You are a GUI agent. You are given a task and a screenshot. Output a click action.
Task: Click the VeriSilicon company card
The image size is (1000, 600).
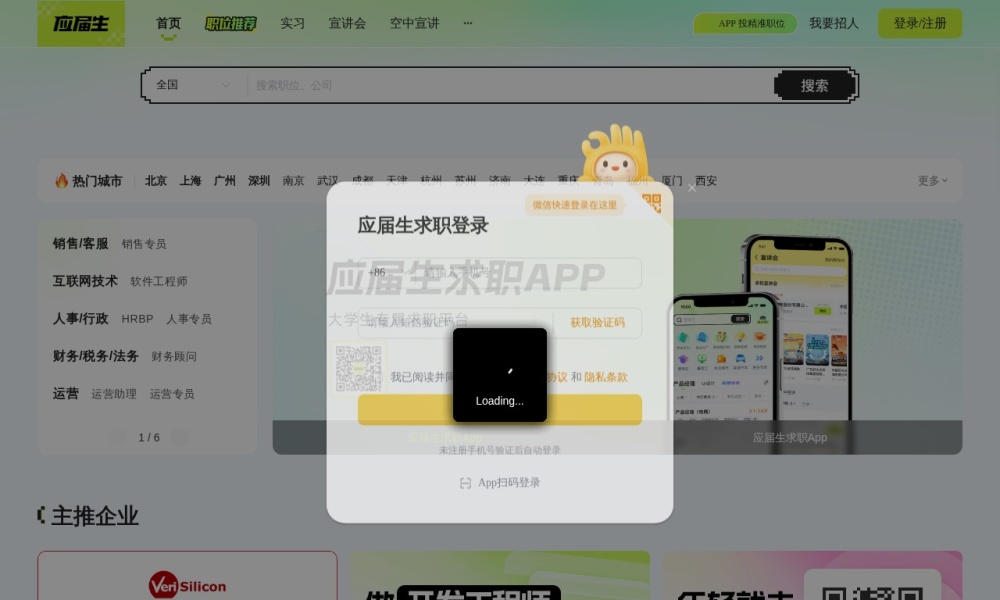[188, 576]
